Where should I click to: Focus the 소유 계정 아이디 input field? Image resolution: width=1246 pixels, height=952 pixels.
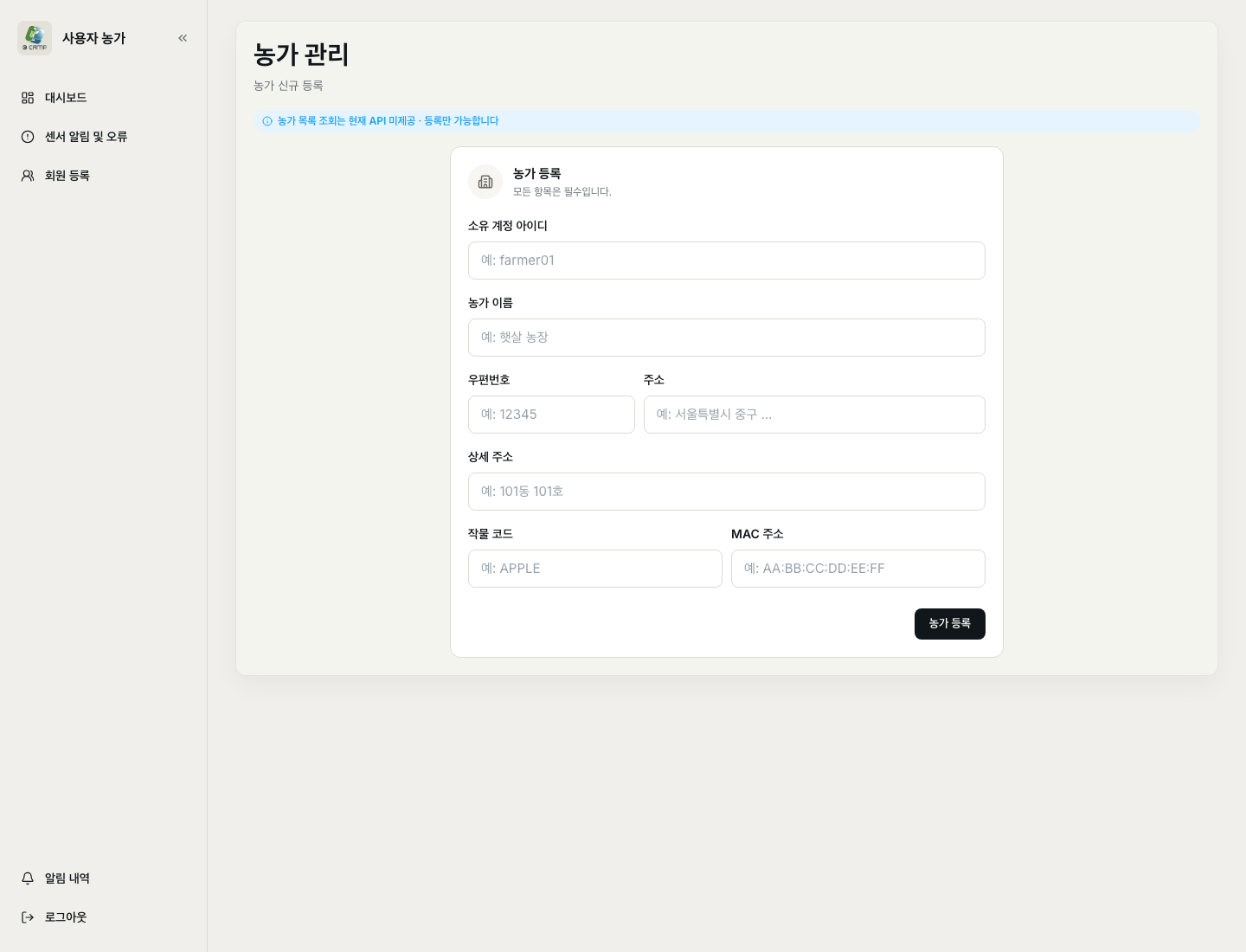(x=727, y=261)
